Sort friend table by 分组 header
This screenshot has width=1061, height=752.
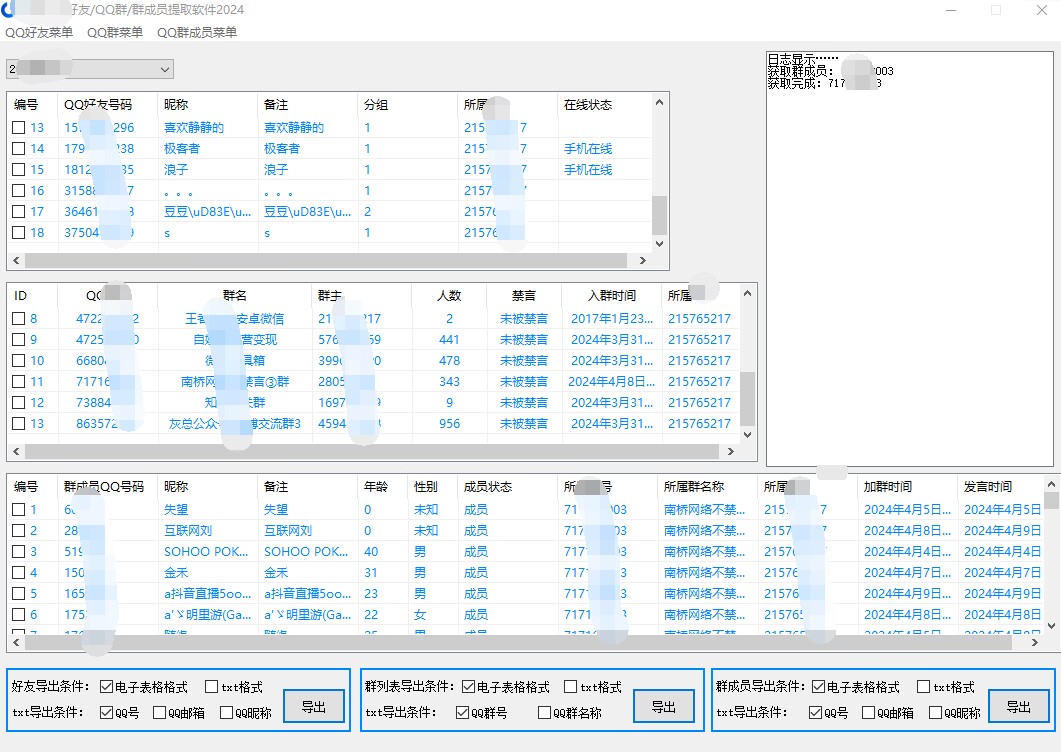[x=408, y=104]
